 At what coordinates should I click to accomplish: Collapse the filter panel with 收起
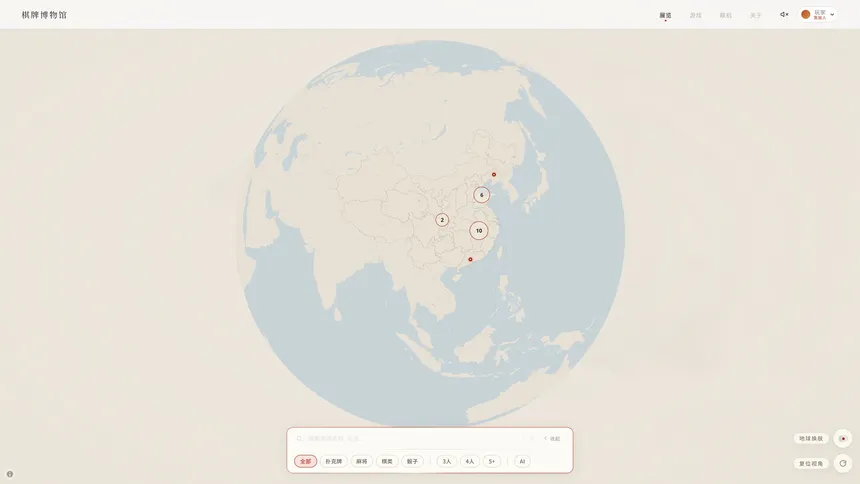(552, 438)
